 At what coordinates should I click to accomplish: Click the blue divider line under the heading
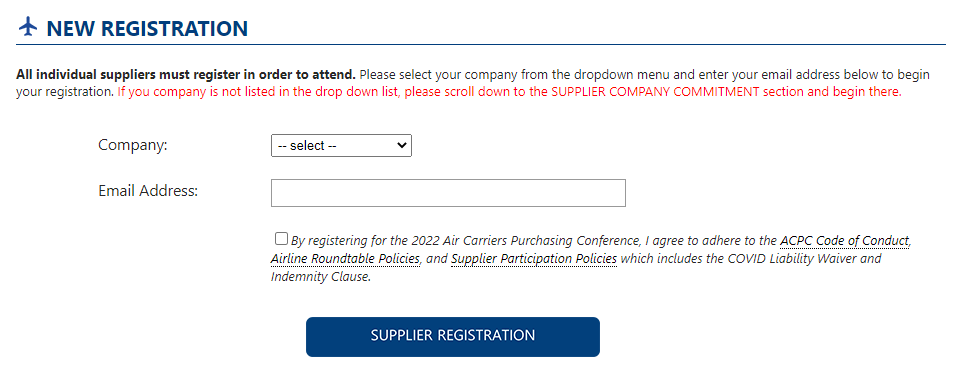click(x=481, y=44)
